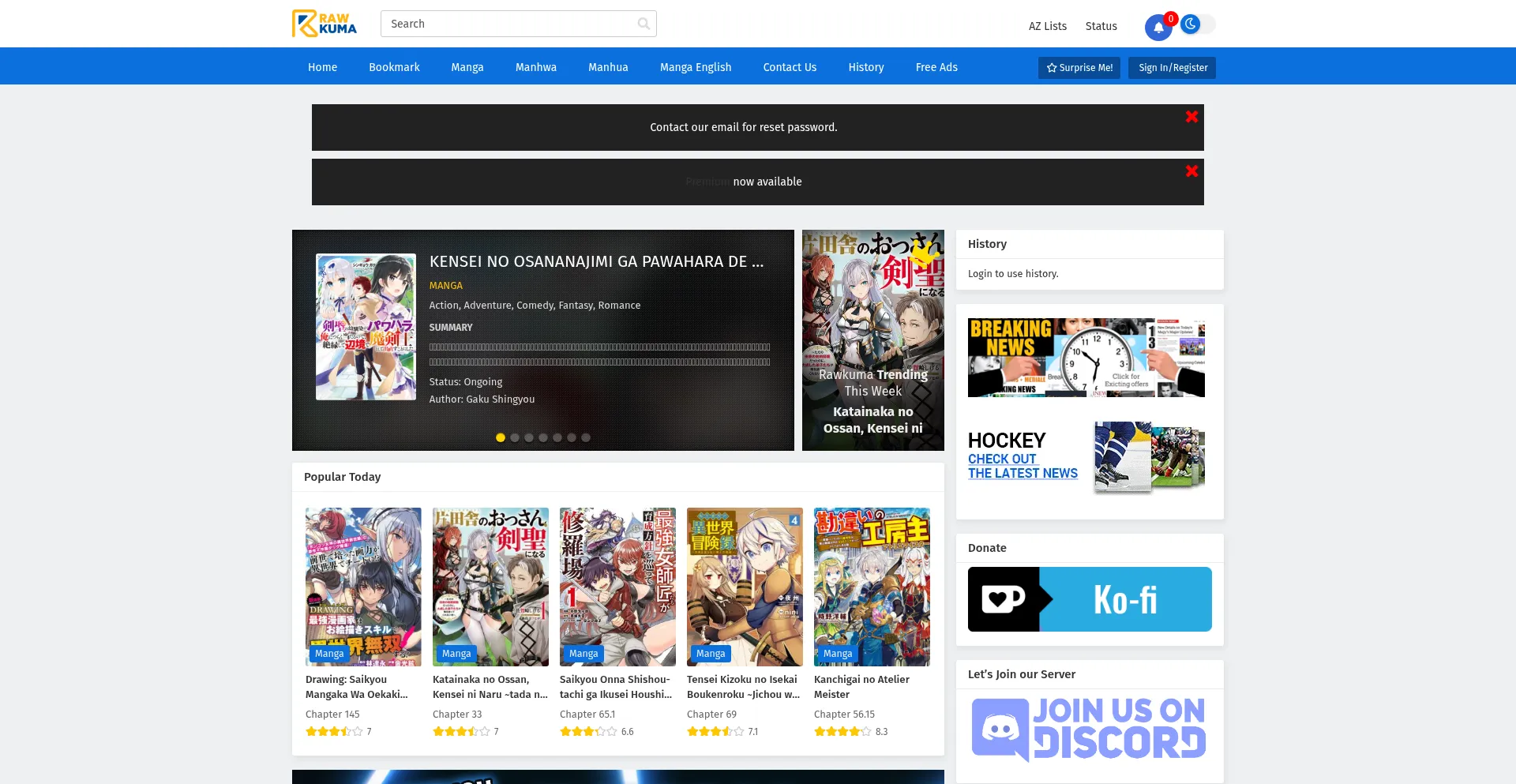Image resolution: width=1516 pixels, height=784 pixels.
Task: Click the Sign In/Register button
Action: pyautogui.click(x=1172, y=68)
